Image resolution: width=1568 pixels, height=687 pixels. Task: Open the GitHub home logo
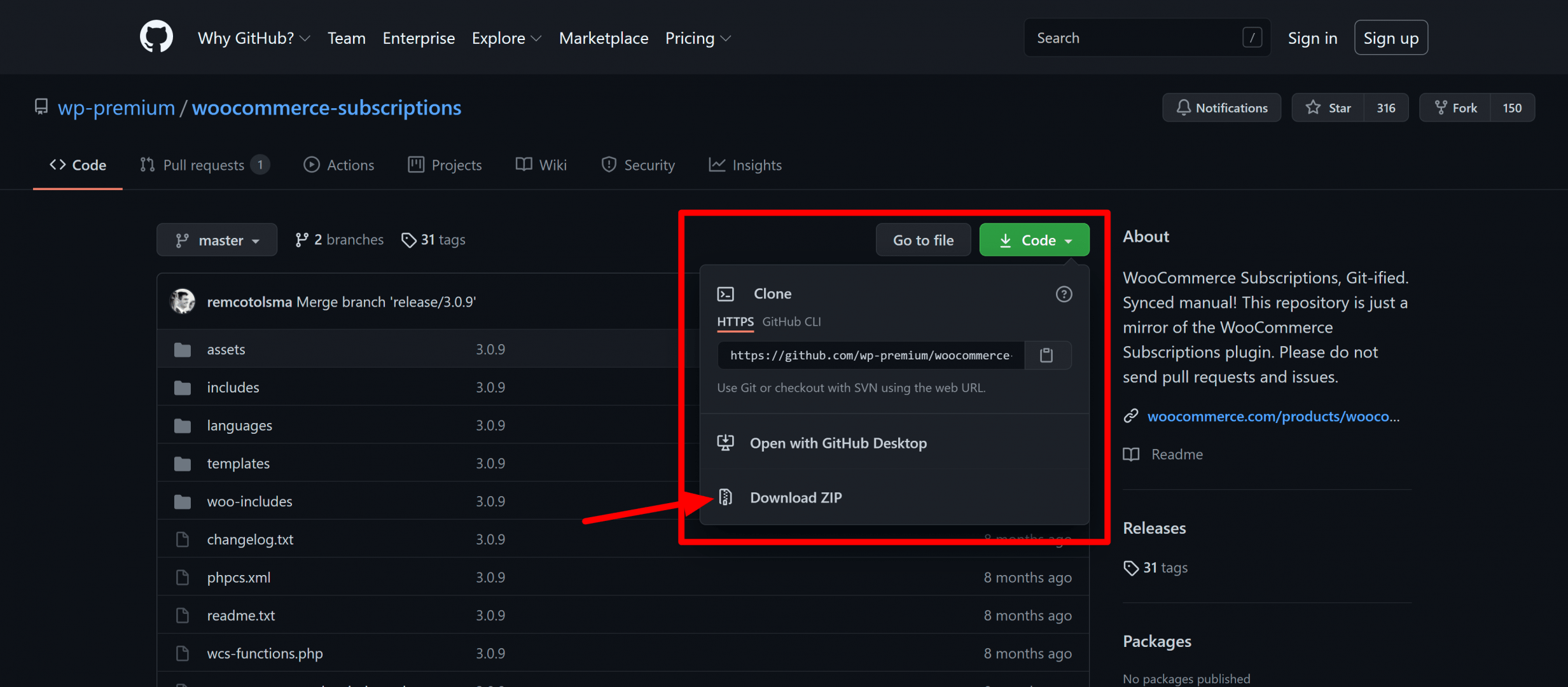click(x=156, y=37)
